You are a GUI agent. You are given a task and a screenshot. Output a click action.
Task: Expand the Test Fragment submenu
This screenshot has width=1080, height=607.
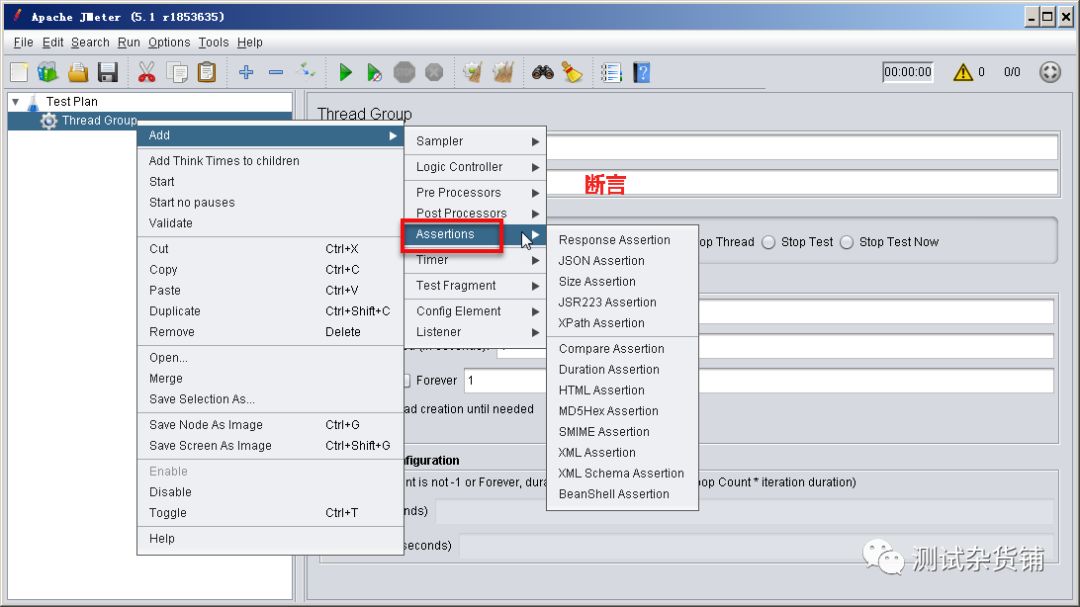click(476, 285)
